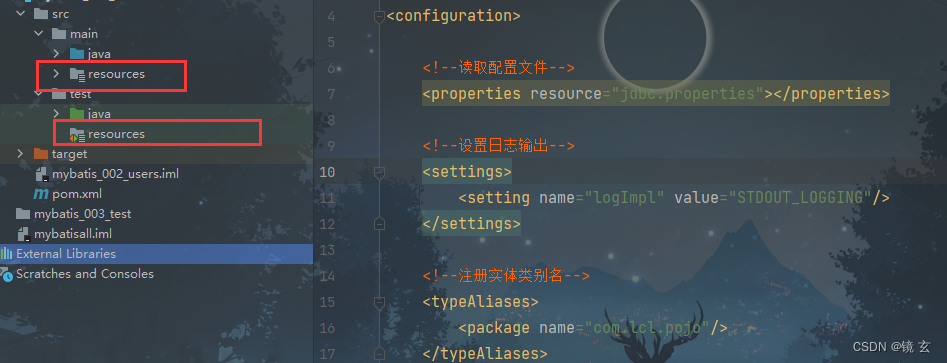
Task: Click the mybatis_002_users.iml file icon
Action: (x=42, y=174)
